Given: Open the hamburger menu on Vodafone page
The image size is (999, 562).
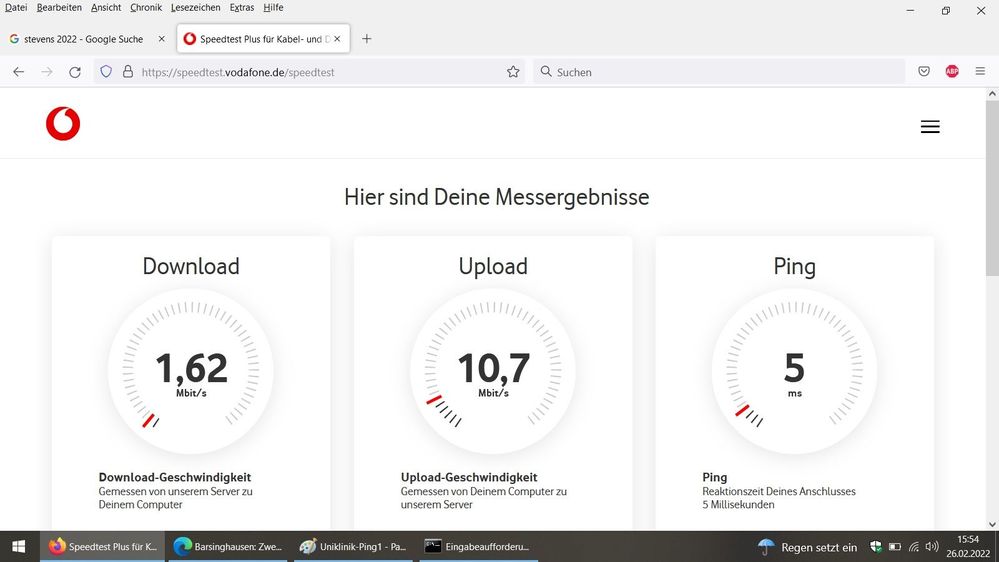Looking at the screenshot, I should click(x=930, y=127).
